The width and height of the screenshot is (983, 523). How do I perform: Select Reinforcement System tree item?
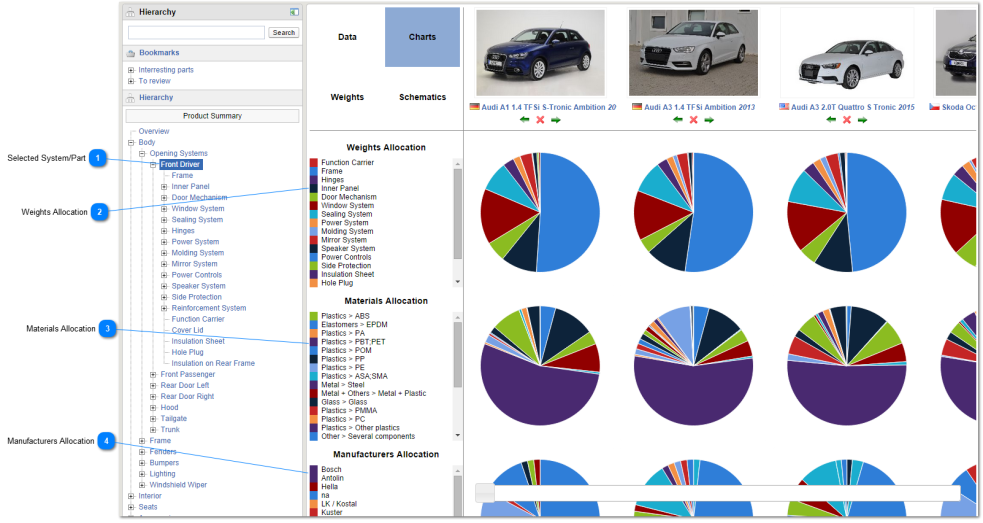click(209, 309)
